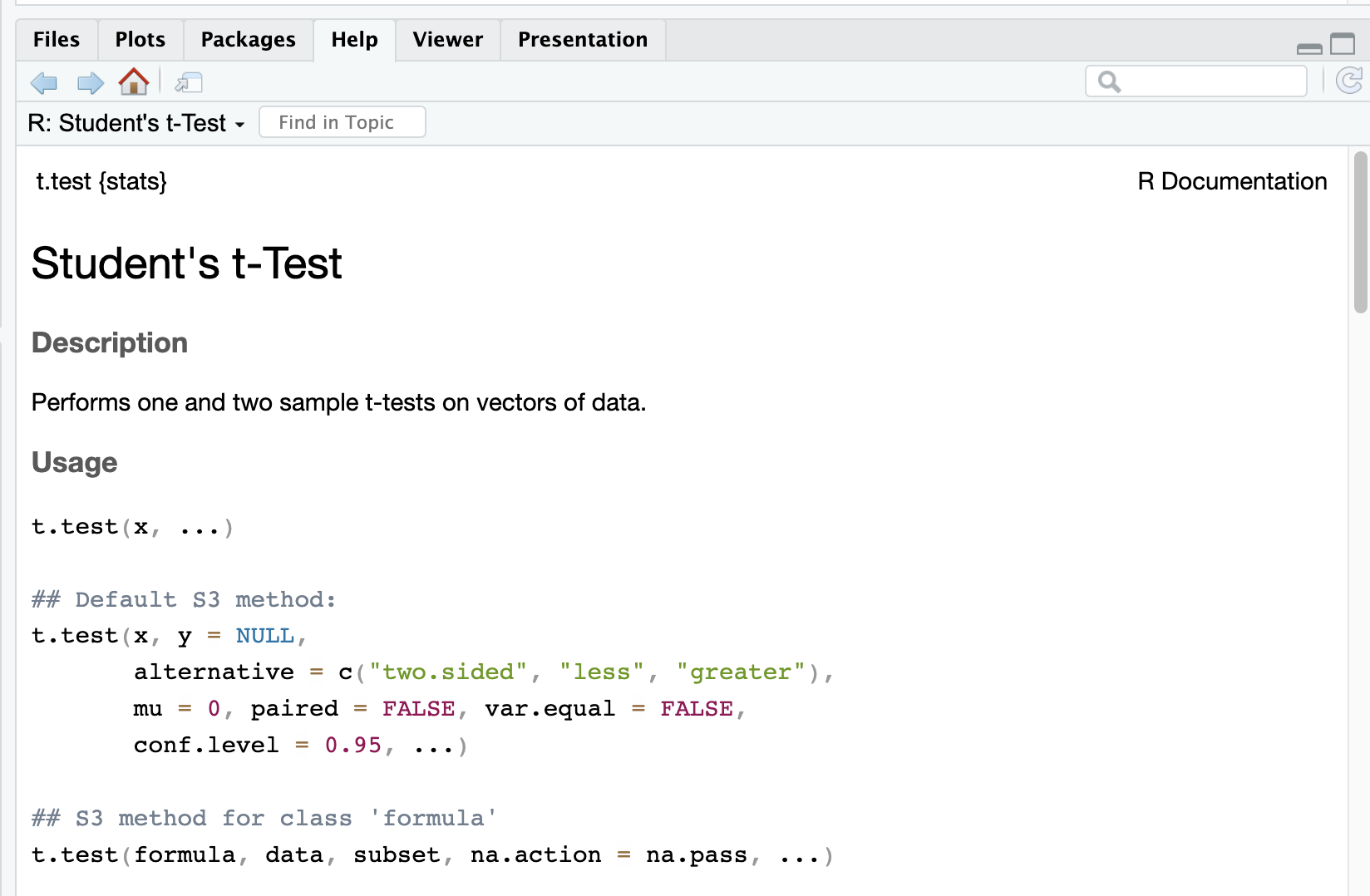Open the help topic in a new window
This screenshot has height=896, width=1370.
(x=189, y=82)
